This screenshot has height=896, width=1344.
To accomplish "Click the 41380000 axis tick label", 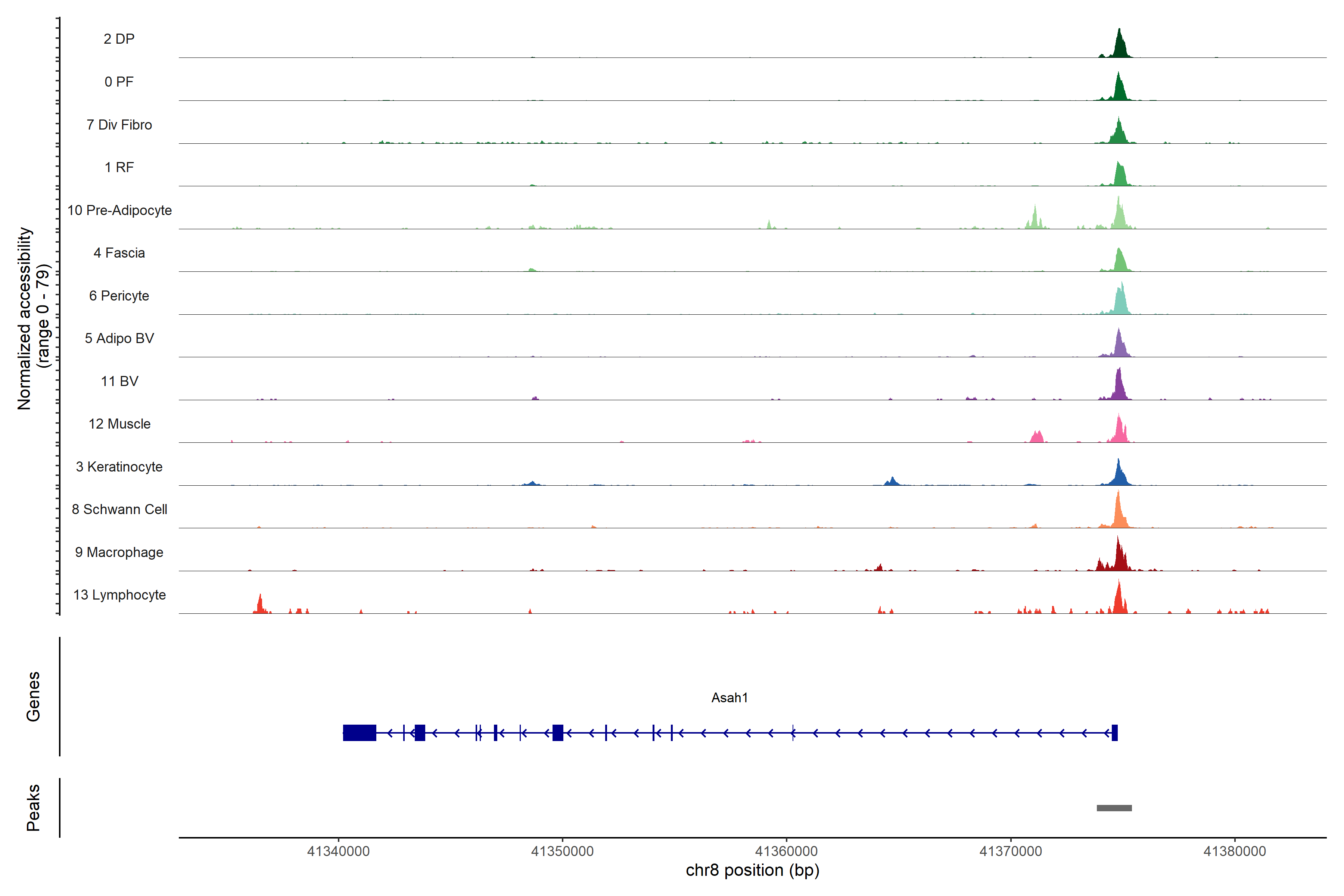I will click(x=1234, y=852).
